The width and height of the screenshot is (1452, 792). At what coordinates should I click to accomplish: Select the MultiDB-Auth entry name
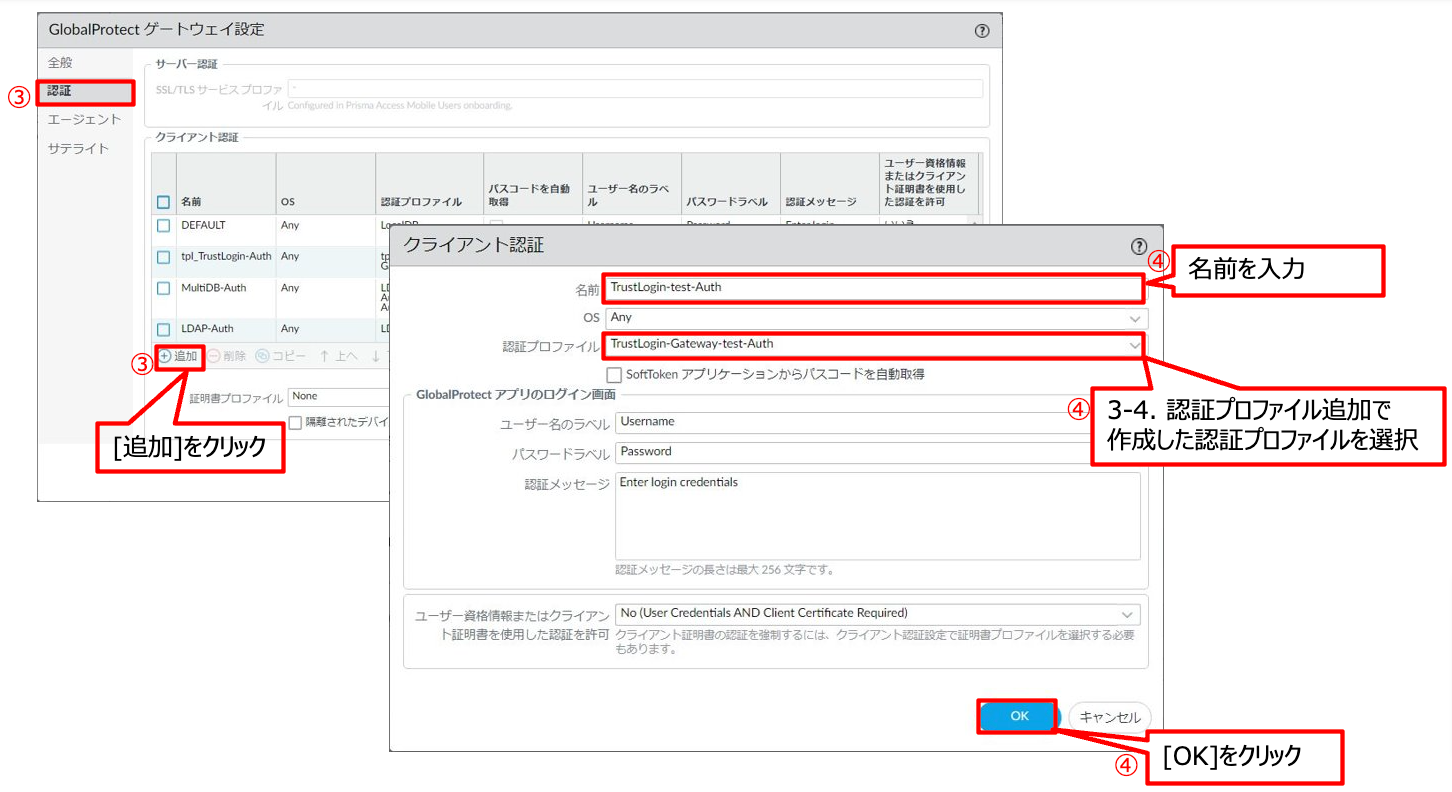pos(213,288)
